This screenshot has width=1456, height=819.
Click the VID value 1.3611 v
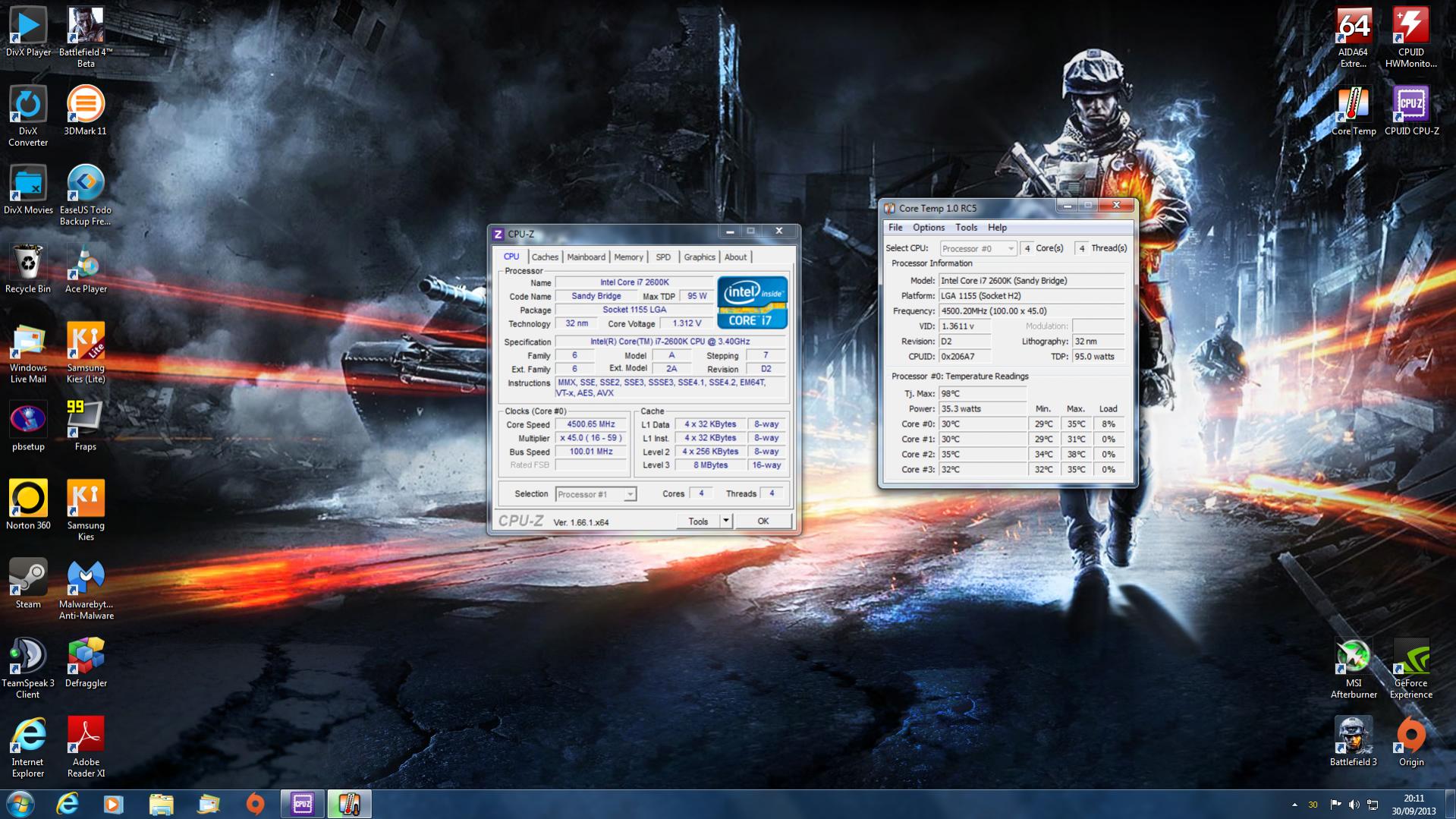coord(965,326)
